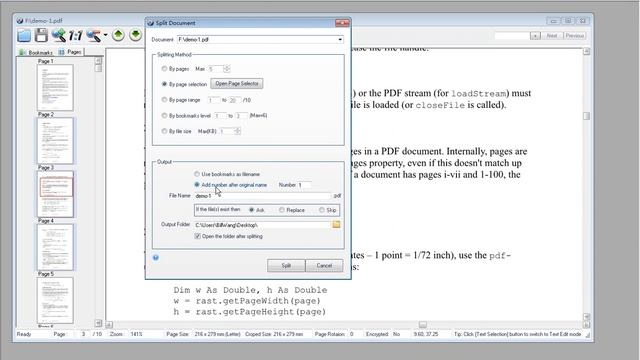Click the page number field in the status bar

pos(83,334)
